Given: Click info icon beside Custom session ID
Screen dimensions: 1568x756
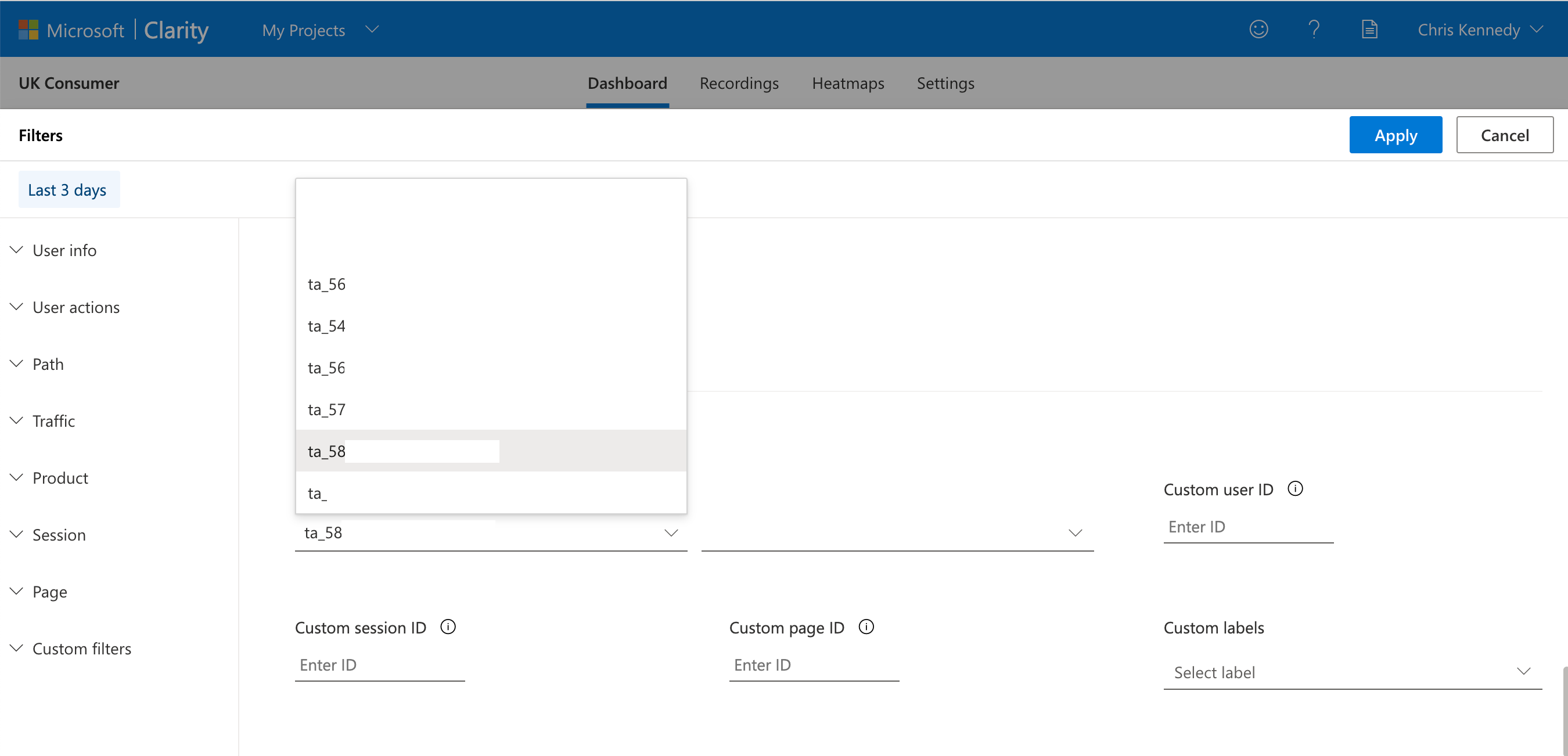Looking at the screenshot, I should coord(448,627).
